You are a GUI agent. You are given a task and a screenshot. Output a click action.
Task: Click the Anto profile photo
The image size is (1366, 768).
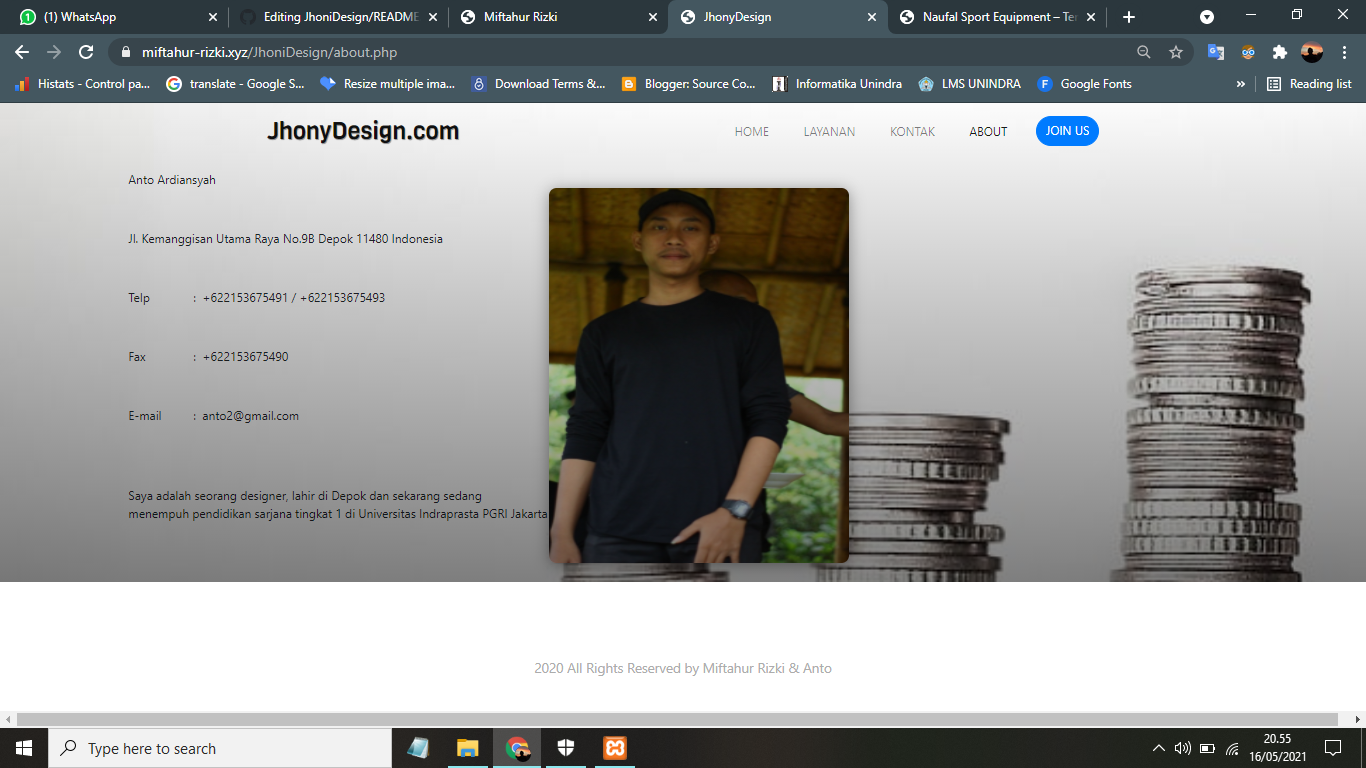[x=698, y=375]
